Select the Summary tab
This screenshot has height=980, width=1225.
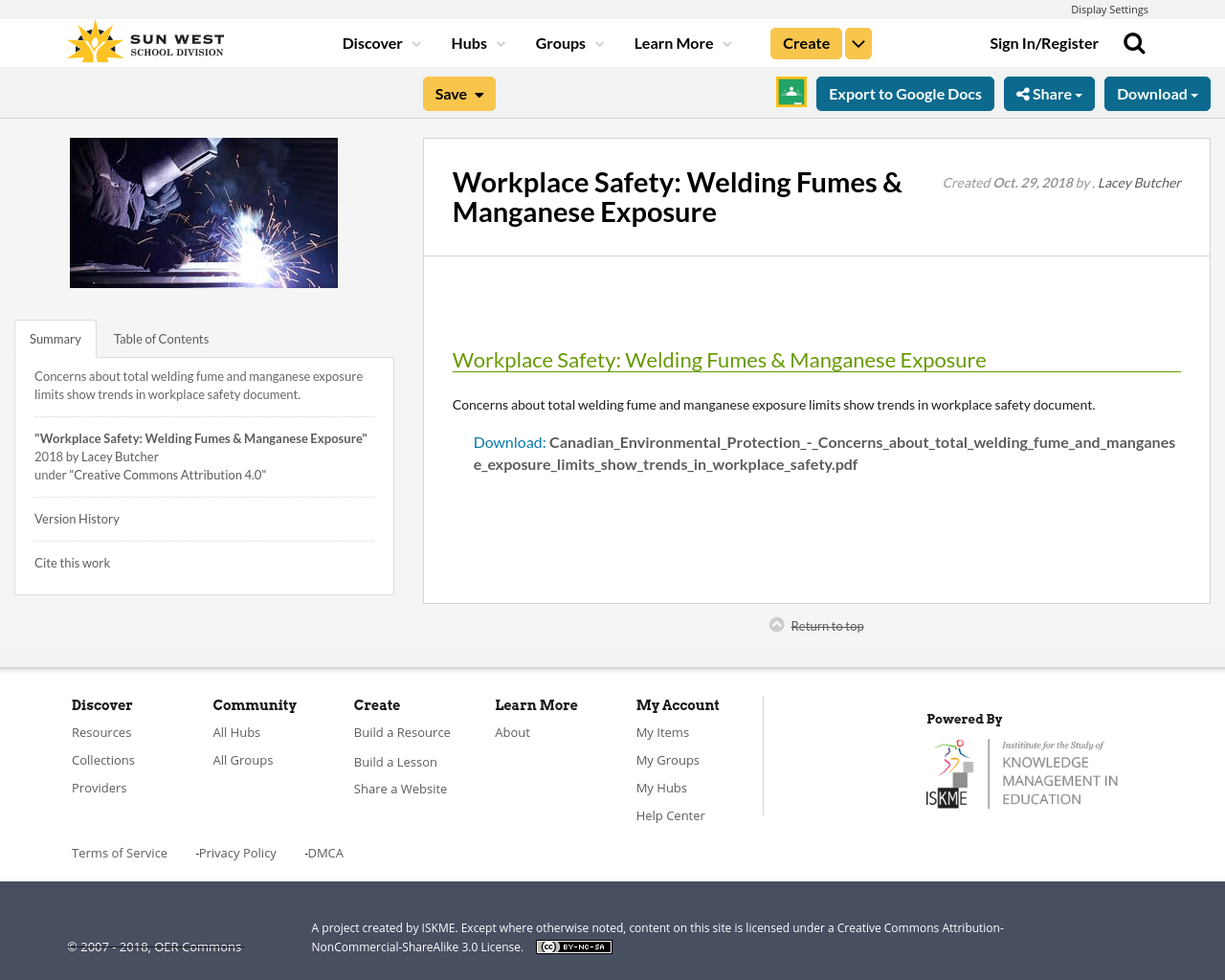point(55,338)
